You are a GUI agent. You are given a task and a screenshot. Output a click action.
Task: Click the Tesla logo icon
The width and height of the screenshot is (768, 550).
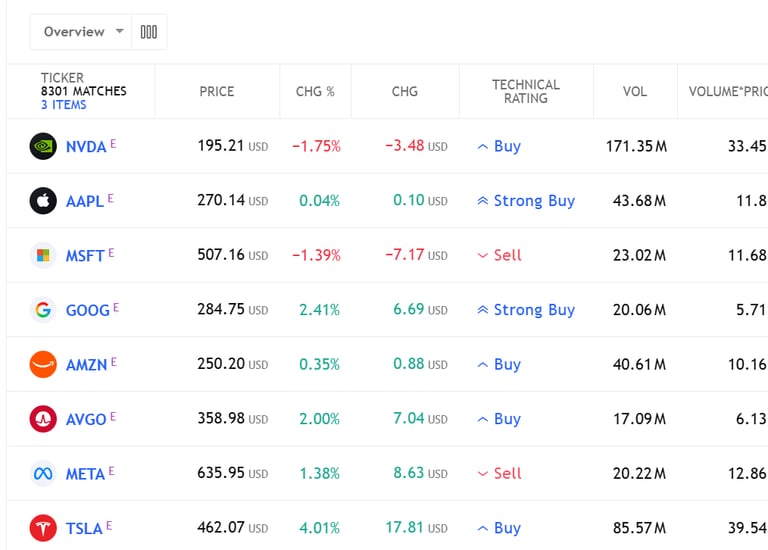pos(43,527)
